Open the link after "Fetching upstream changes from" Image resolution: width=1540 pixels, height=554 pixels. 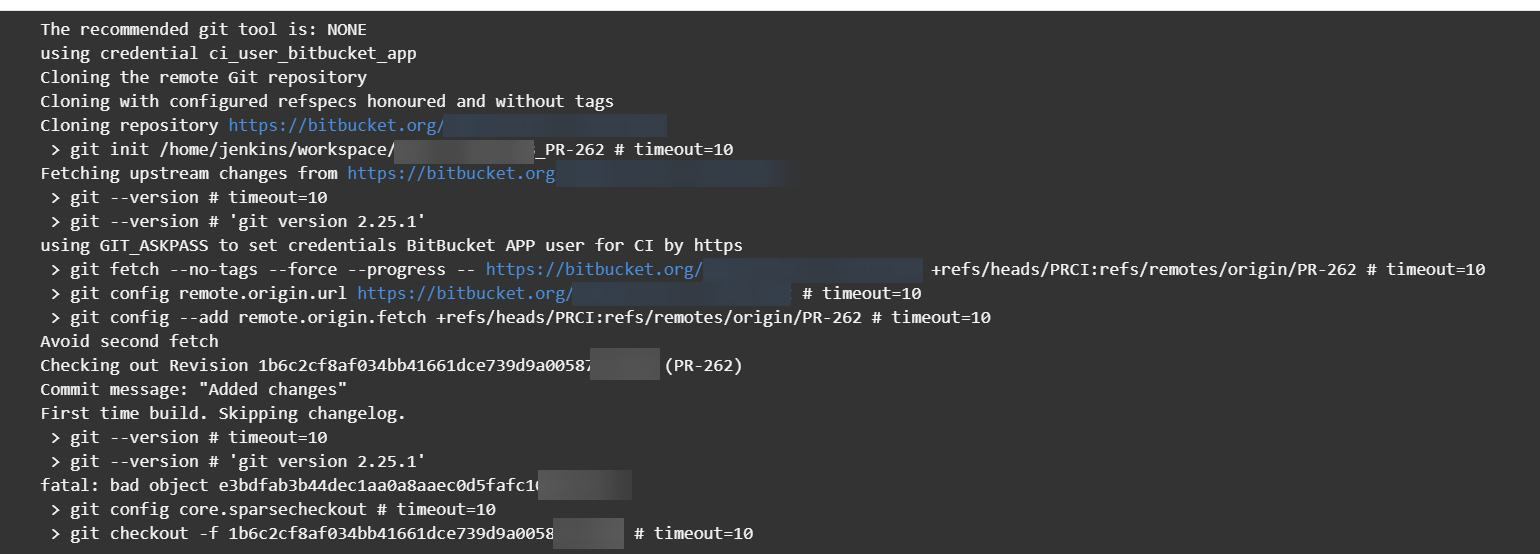[x=571, y=173]
